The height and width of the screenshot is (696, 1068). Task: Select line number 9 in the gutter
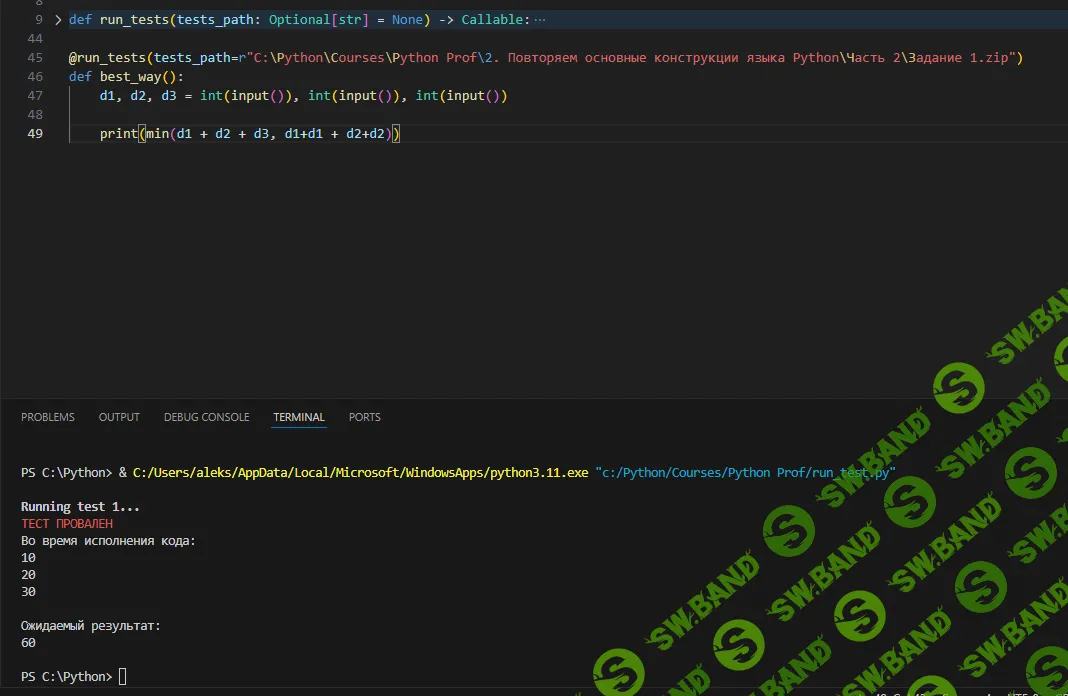38,20
